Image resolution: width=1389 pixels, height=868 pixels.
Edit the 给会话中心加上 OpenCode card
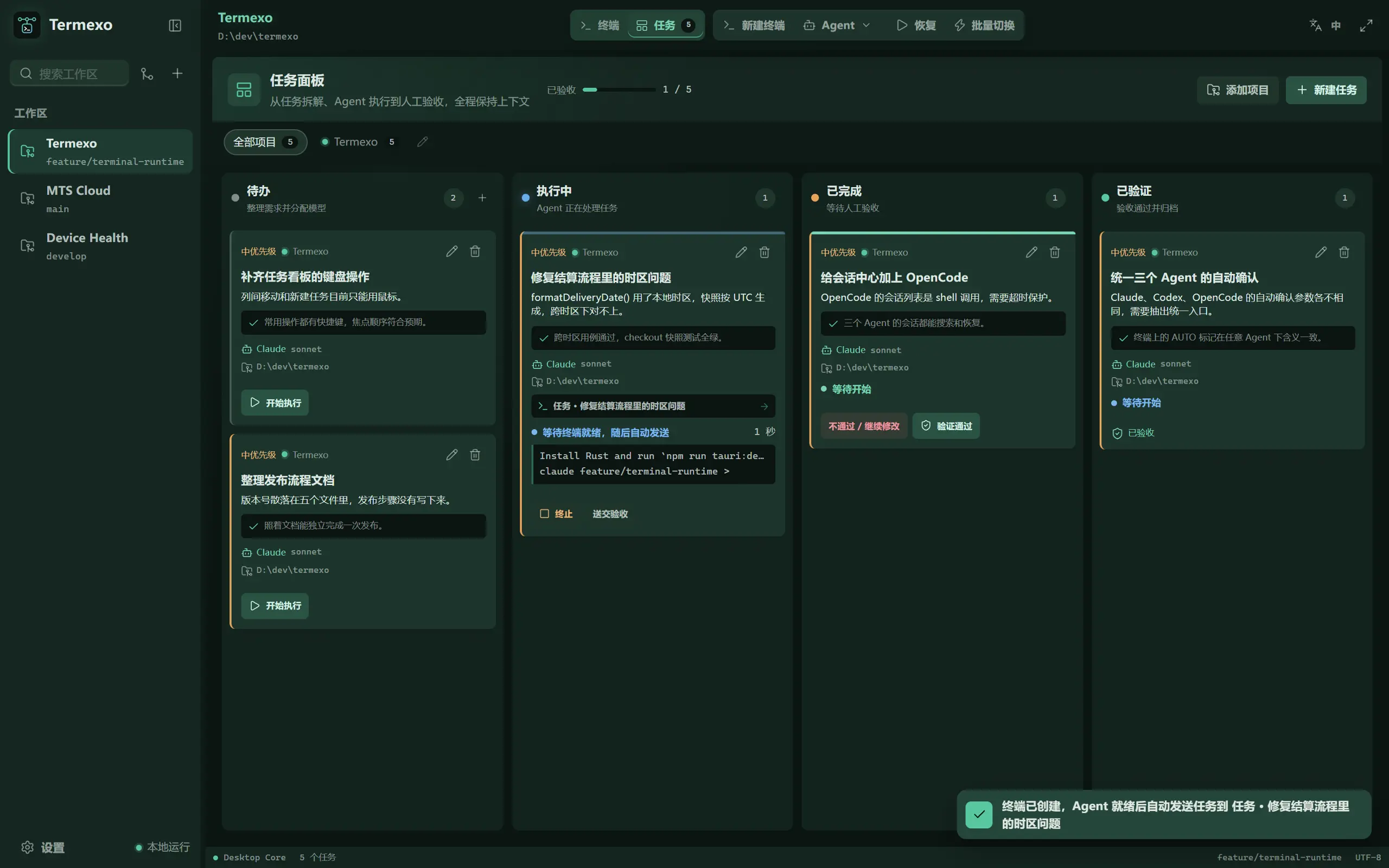coord(1031,252)
